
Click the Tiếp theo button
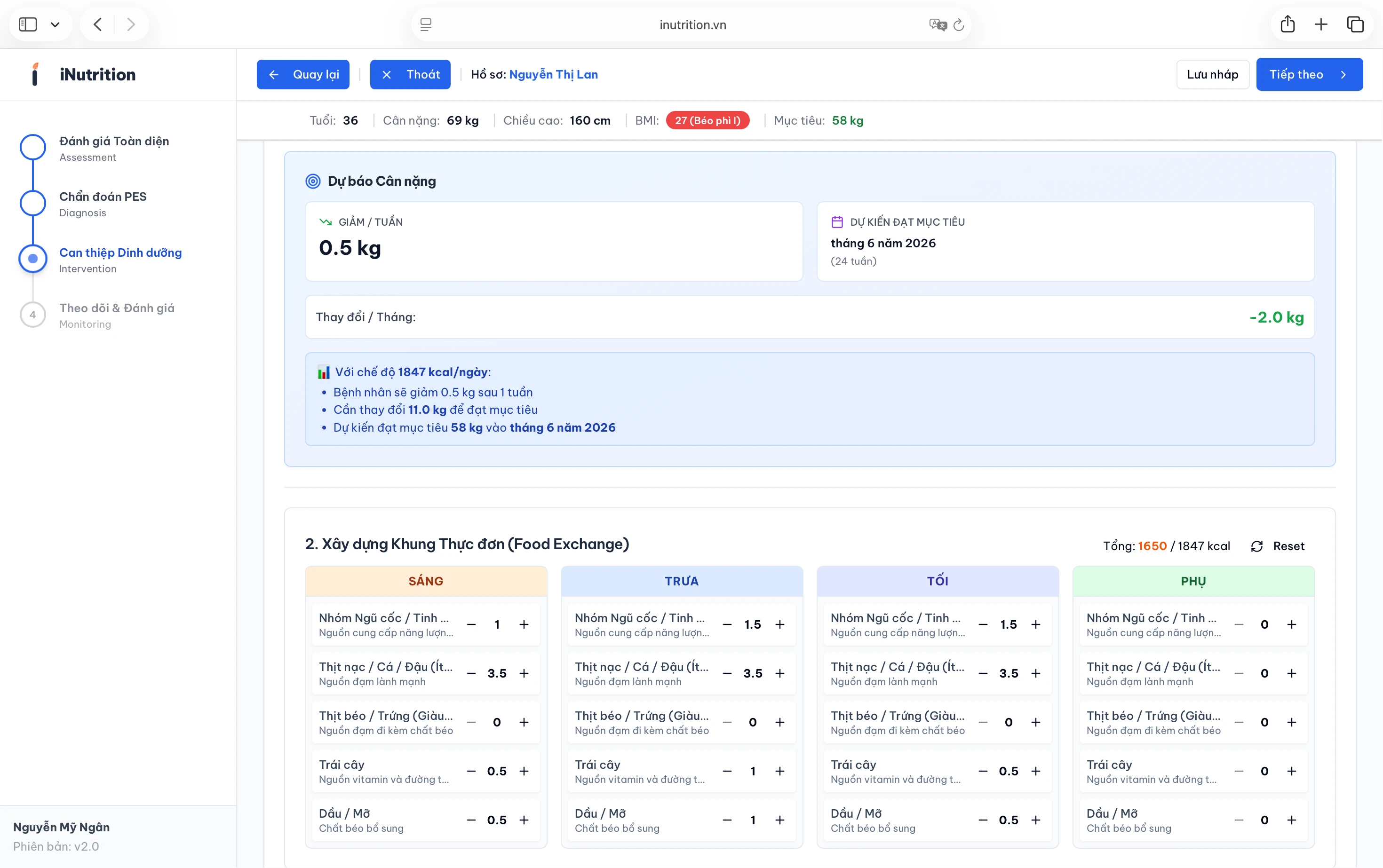tap(1309, 75)
